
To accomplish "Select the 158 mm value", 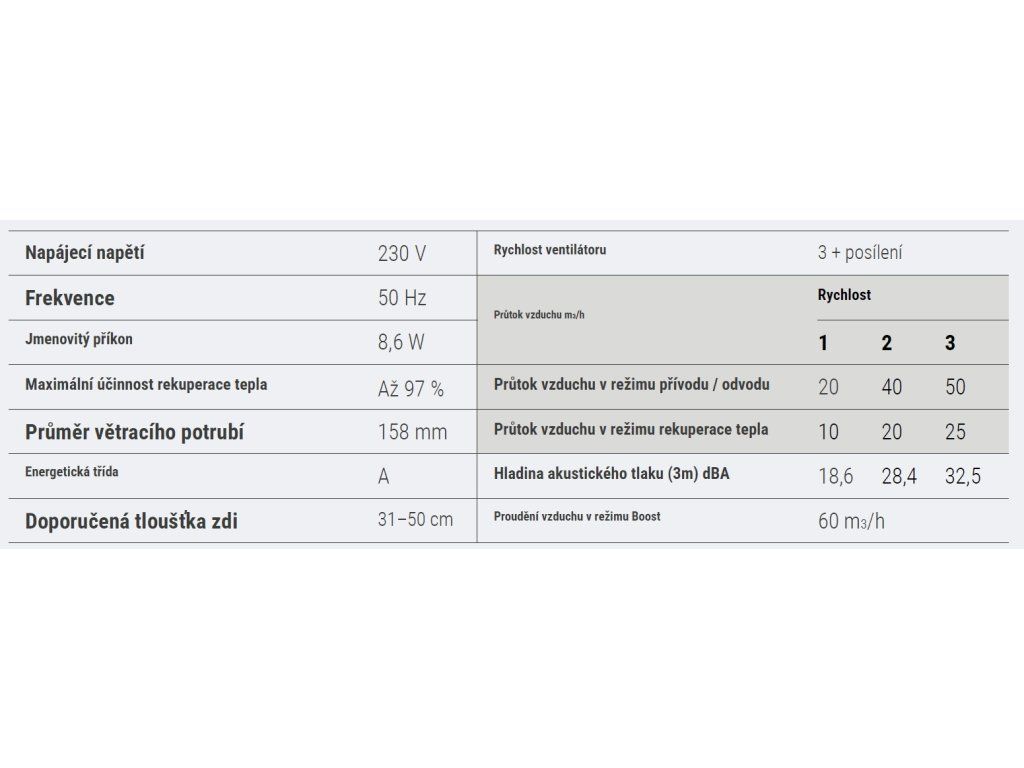I will 412,432.
